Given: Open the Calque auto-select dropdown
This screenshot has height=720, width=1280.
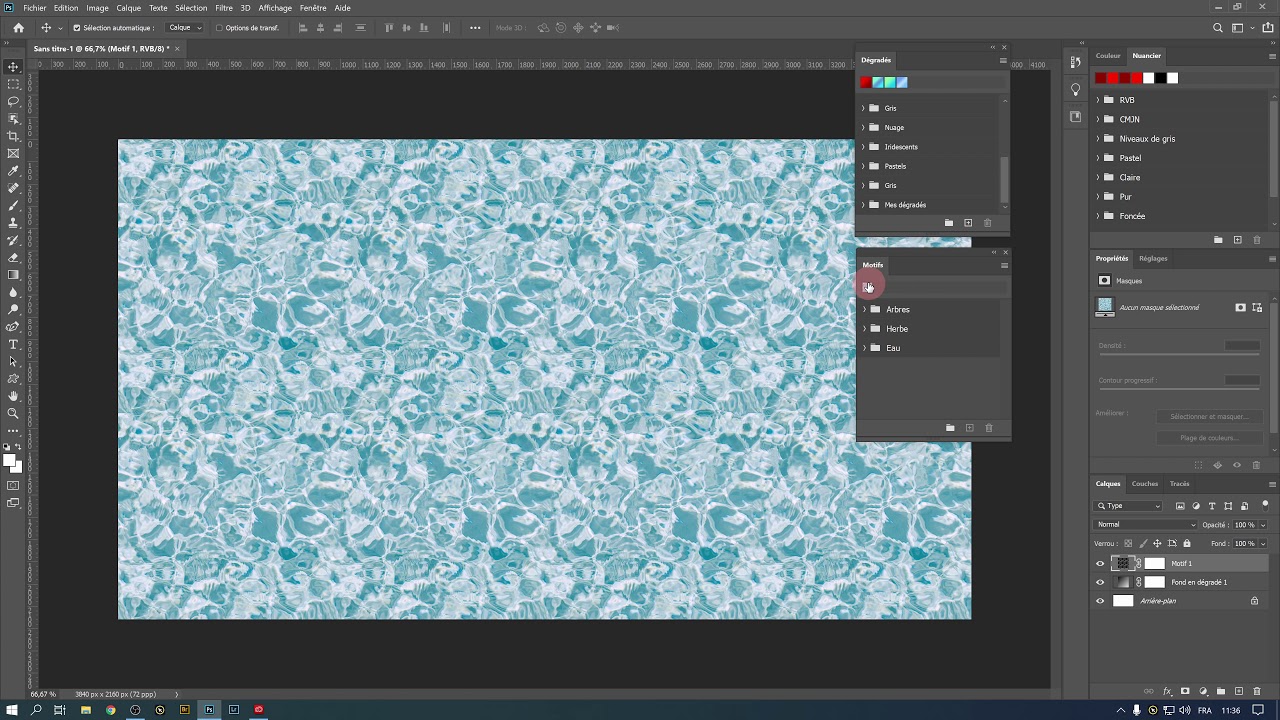Looking at the screenshot, I should 184,28.
